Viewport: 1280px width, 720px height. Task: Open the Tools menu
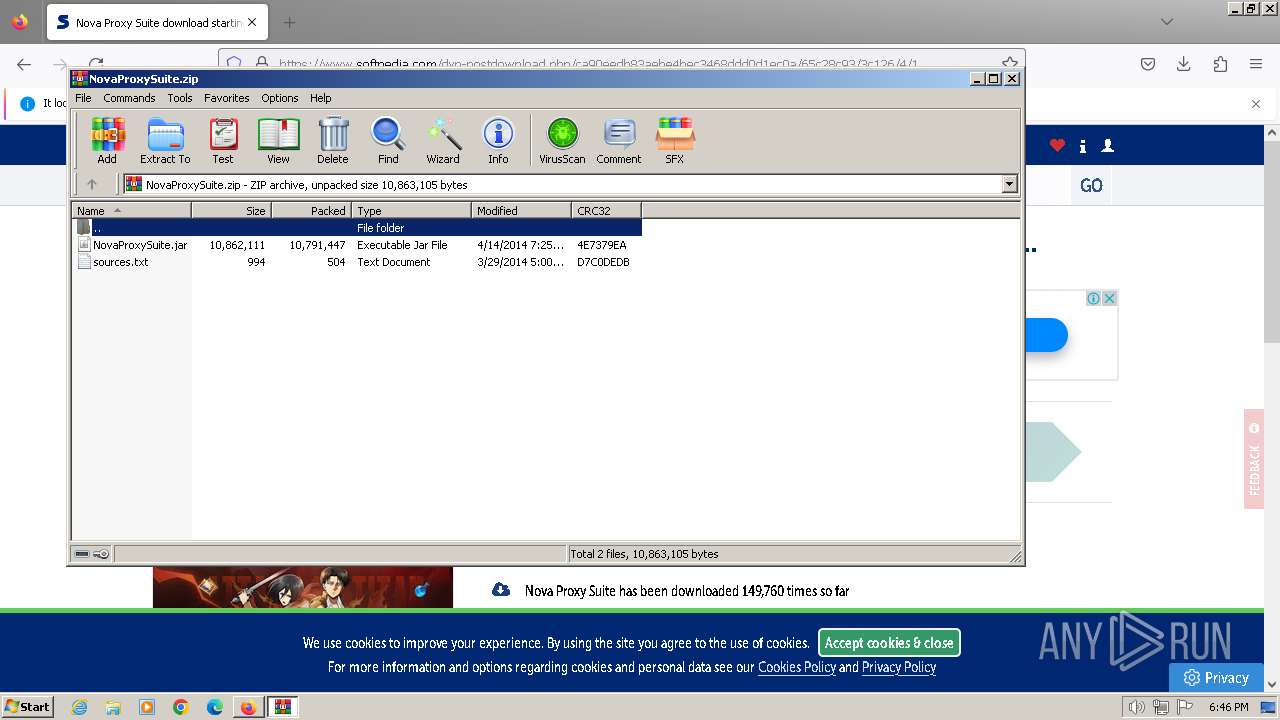pos(180,98)
